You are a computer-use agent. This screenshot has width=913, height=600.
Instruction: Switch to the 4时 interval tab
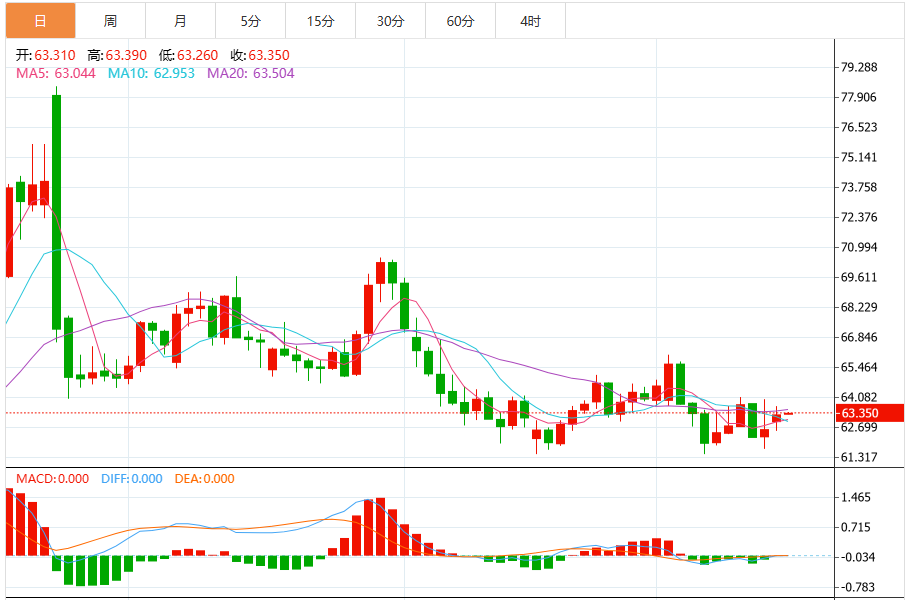click(530, 21)
